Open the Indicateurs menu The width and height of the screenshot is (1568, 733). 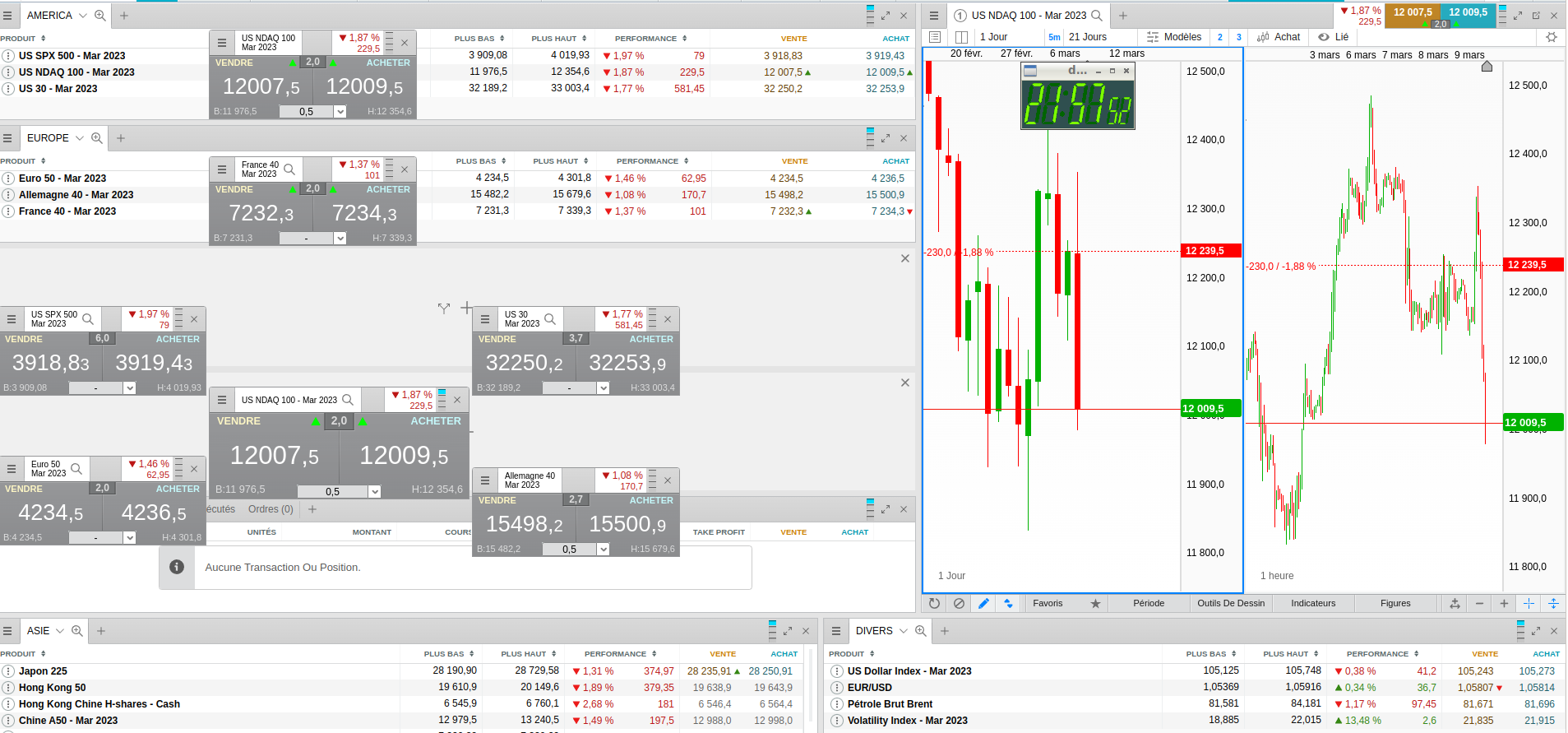(1313, 603)
